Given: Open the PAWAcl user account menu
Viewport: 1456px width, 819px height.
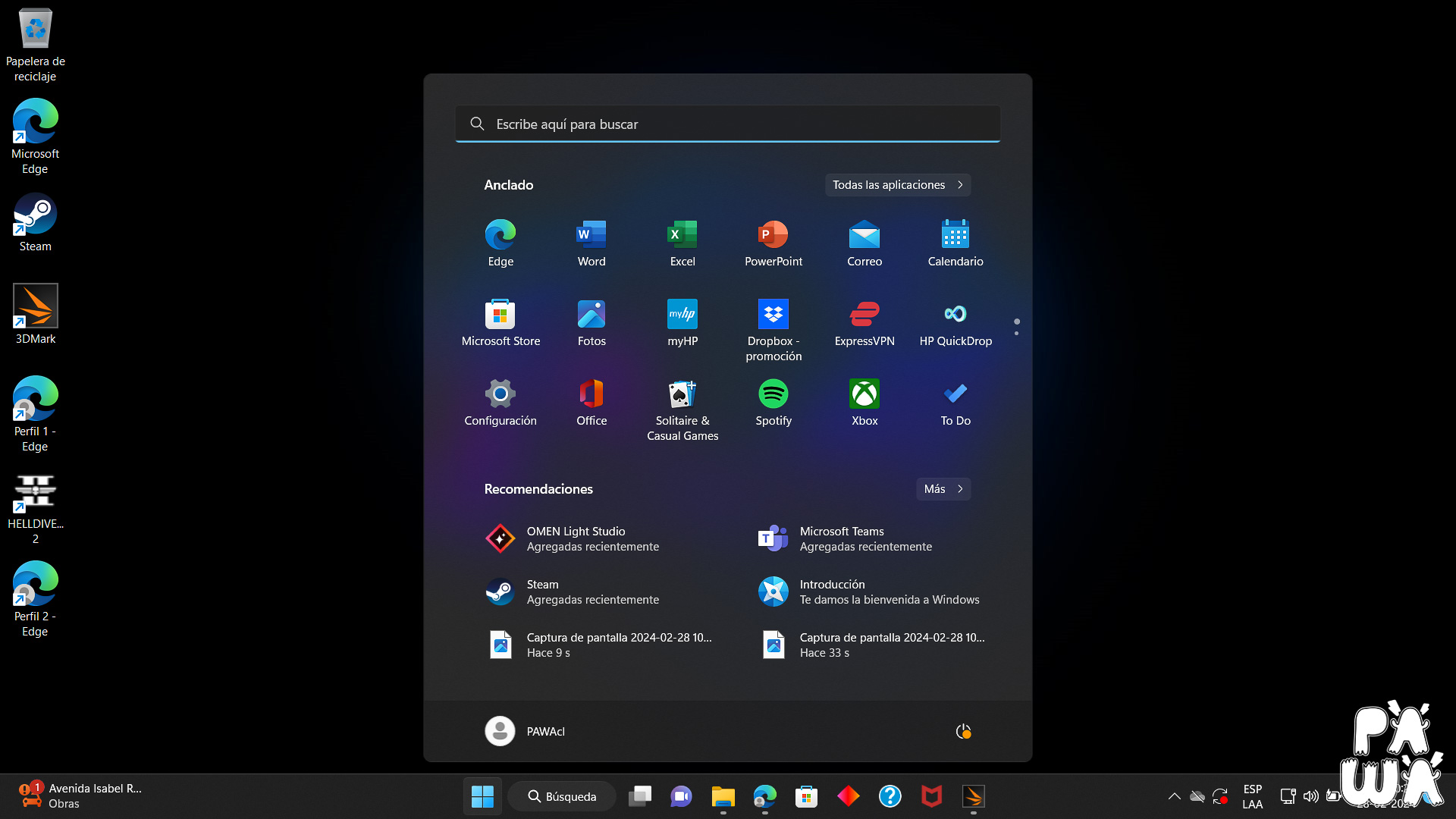Looking at the screenshot, I should coord(525,731).
